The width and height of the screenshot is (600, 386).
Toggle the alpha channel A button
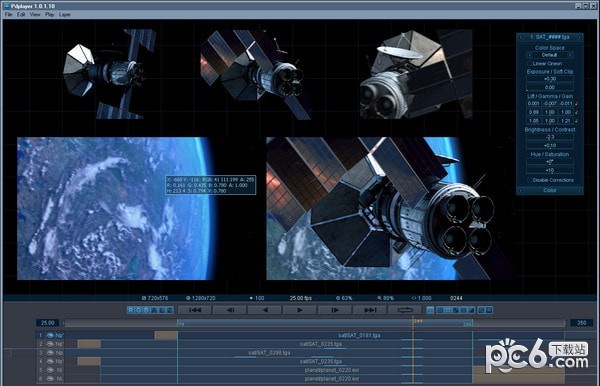click(154, 310)
